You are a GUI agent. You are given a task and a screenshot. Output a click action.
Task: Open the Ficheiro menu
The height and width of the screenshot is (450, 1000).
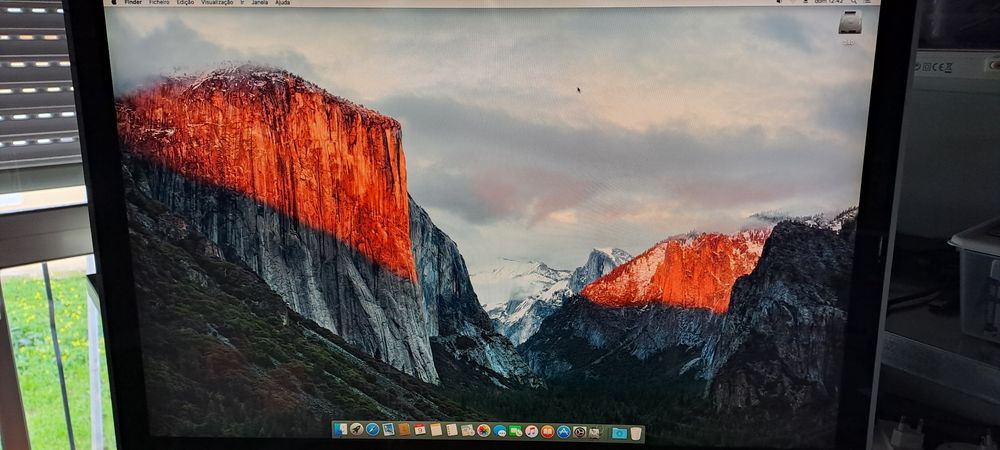click(159, 3)
